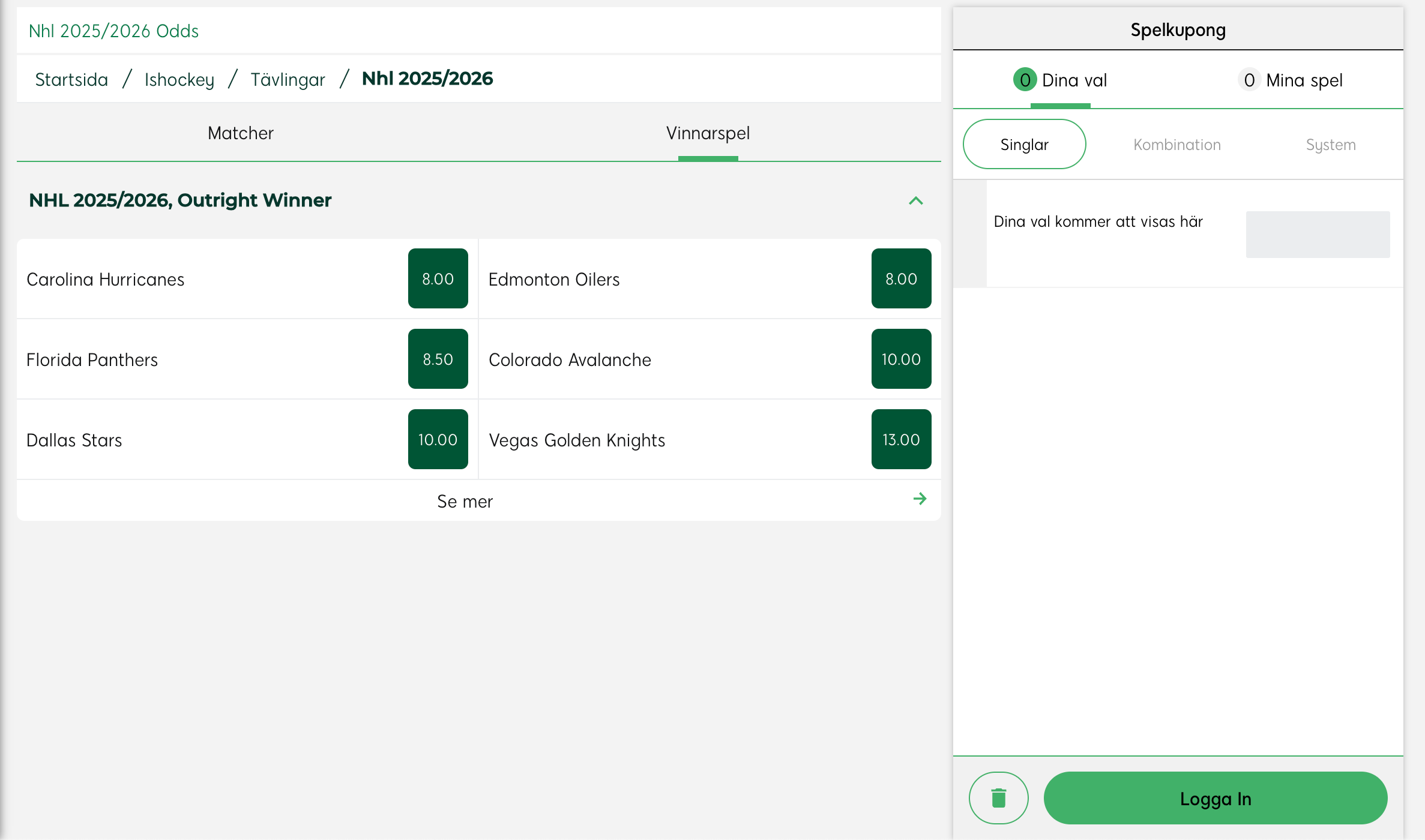Select the Singlar bet type
Screen dimensions: 1425x840
tap(1024, 145)
